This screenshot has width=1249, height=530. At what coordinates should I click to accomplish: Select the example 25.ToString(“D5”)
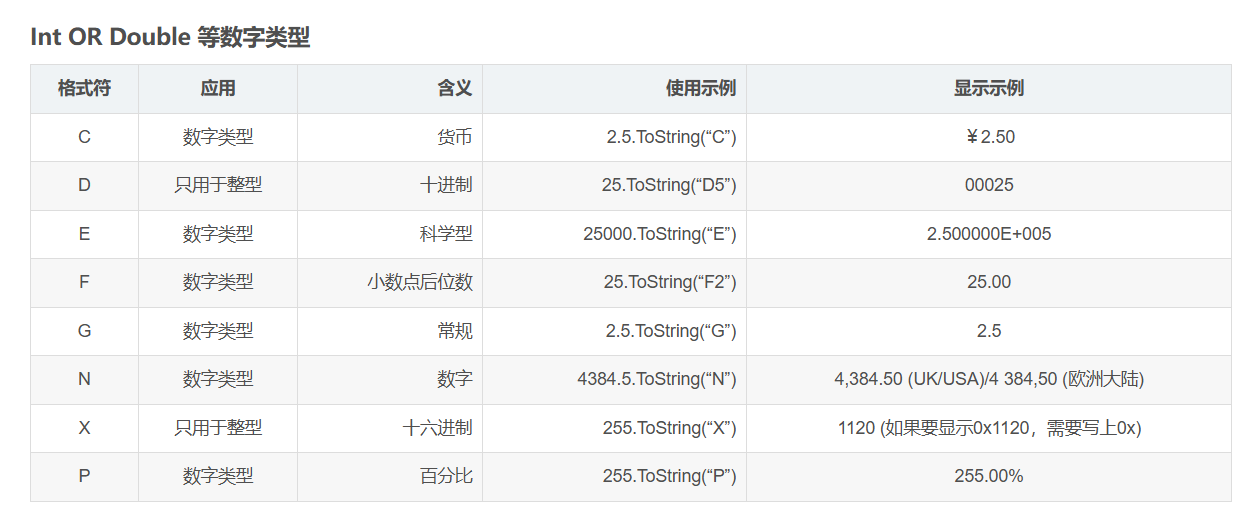click(x=669, y=185)
